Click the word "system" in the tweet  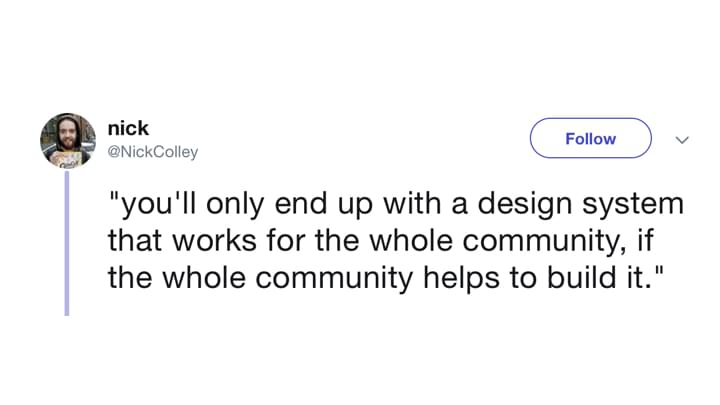(x=633, y=205)
